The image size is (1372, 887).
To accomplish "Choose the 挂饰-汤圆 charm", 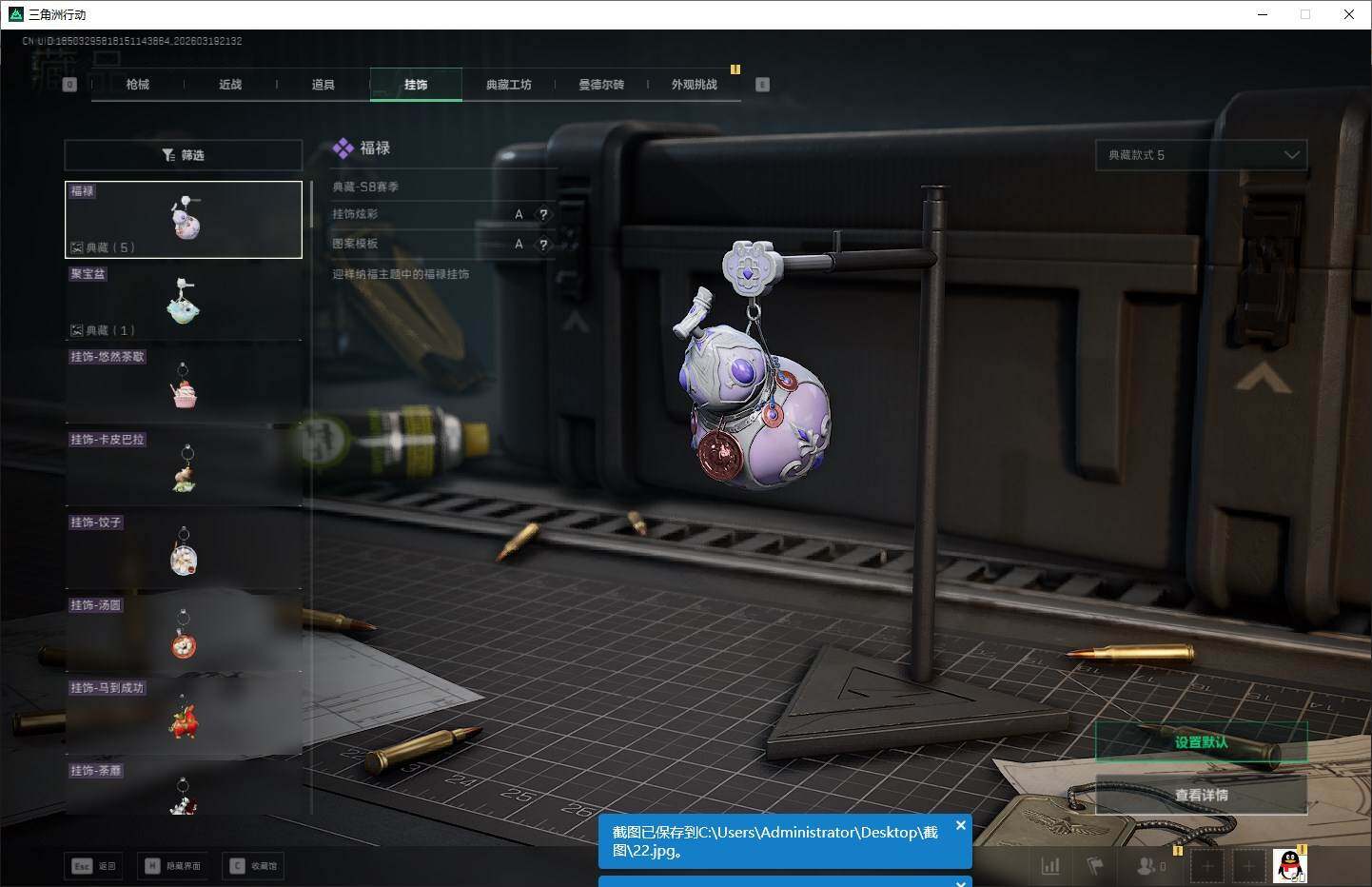I will [184, 634].
